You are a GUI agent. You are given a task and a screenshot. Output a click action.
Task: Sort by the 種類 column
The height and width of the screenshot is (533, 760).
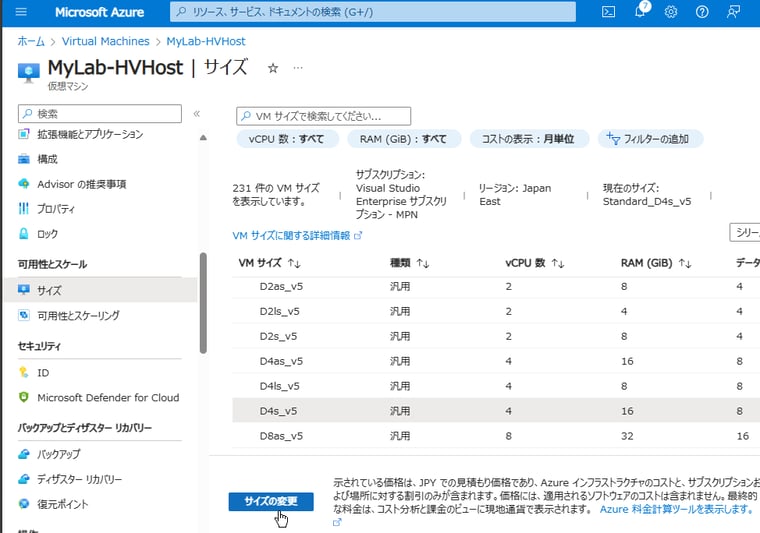click(410, 263)
